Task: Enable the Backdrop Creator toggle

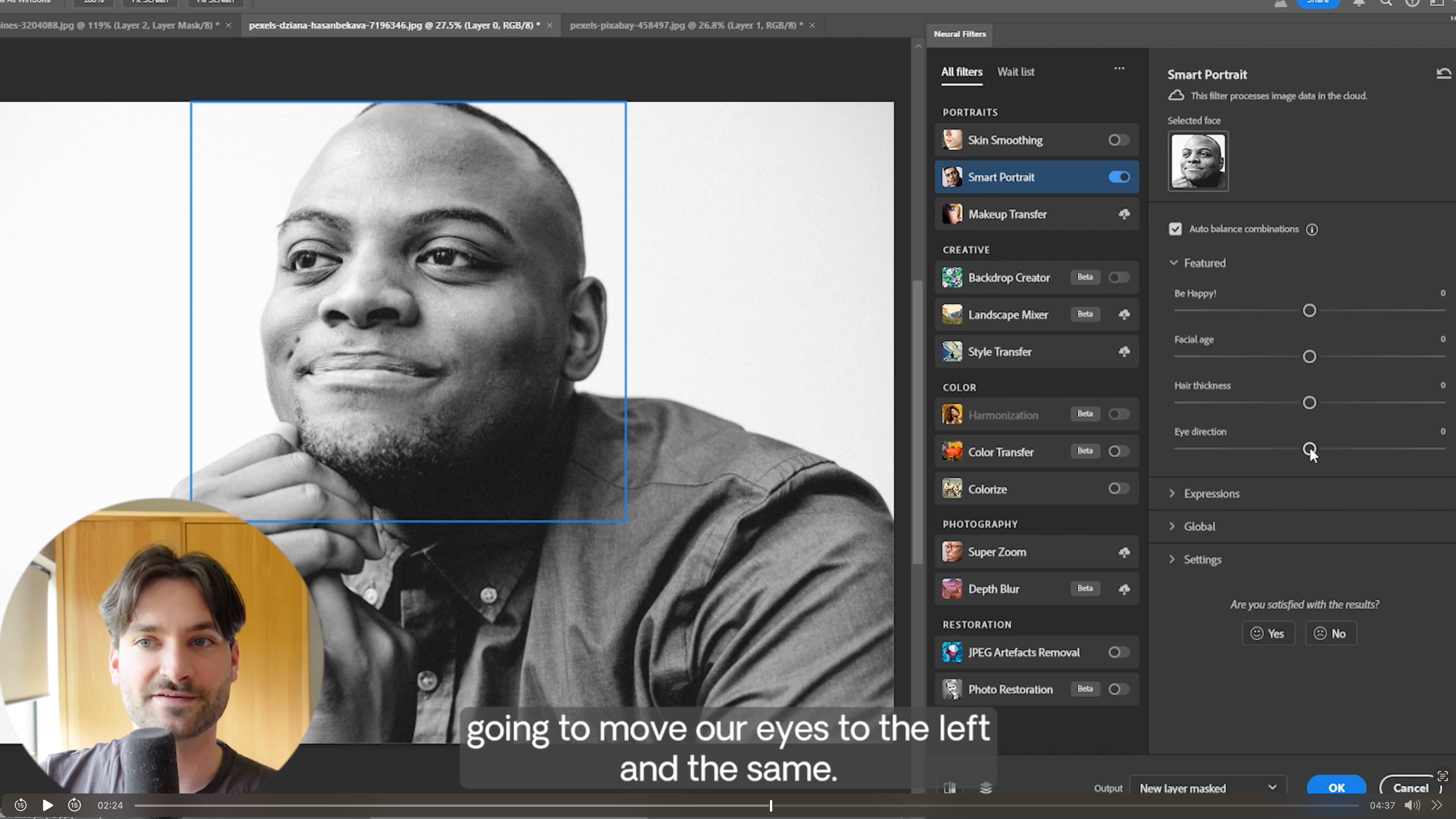Action: point(1119,277)
